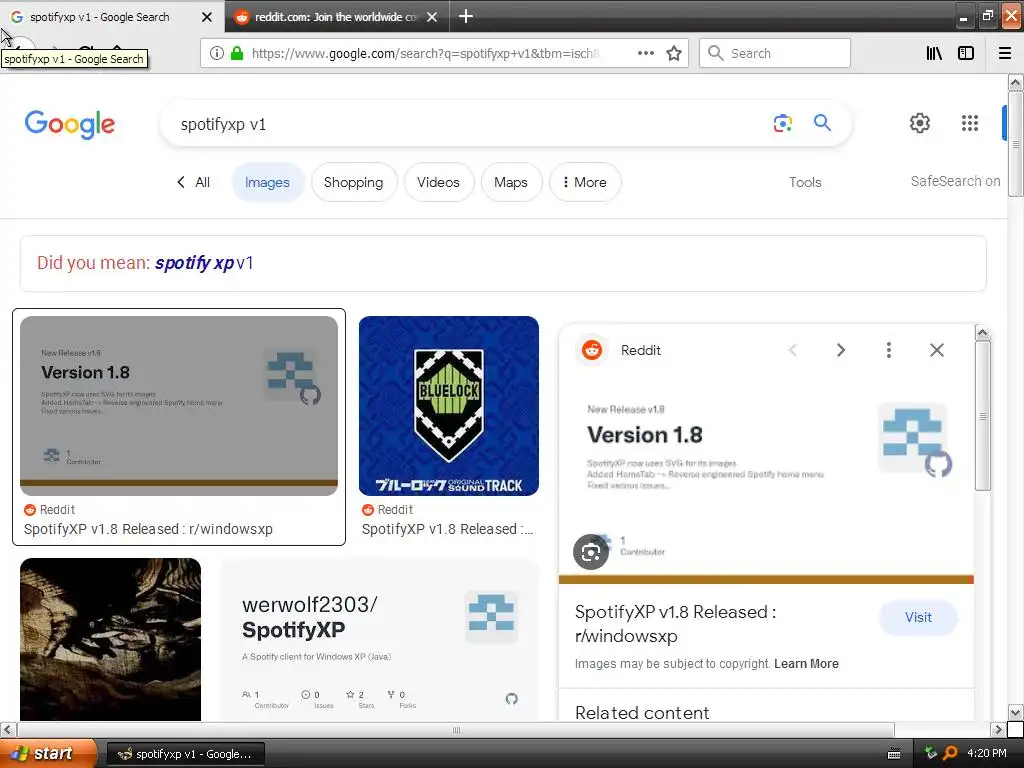The height and width of the screenshot is (768, 1024).
Task: Click keyboard icon in taskbar
Action: pos(894,754)
